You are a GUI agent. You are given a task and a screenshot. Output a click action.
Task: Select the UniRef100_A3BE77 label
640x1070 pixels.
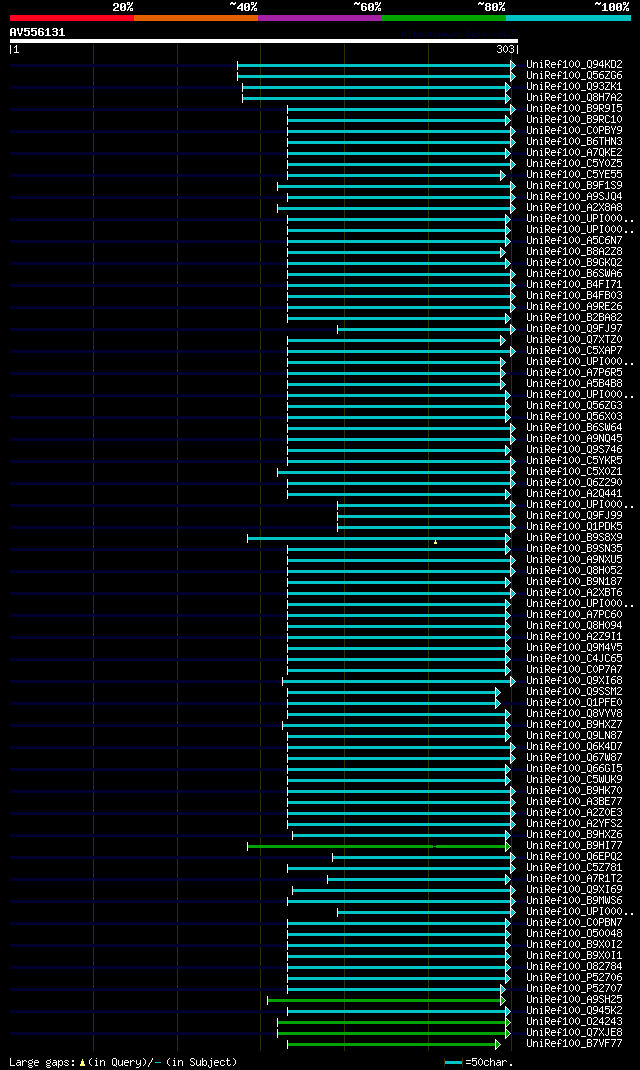[574, 802]
